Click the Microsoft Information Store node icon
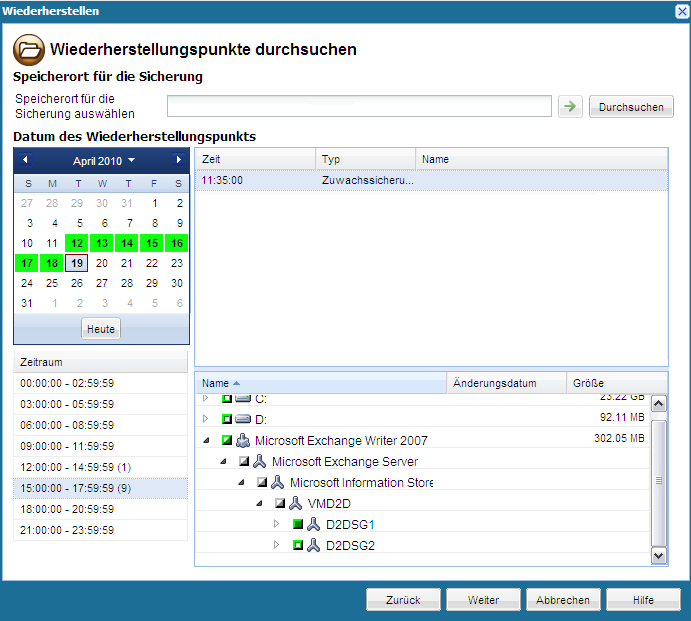The height and width of the screenshot is (621, 691). coord(277,482)
